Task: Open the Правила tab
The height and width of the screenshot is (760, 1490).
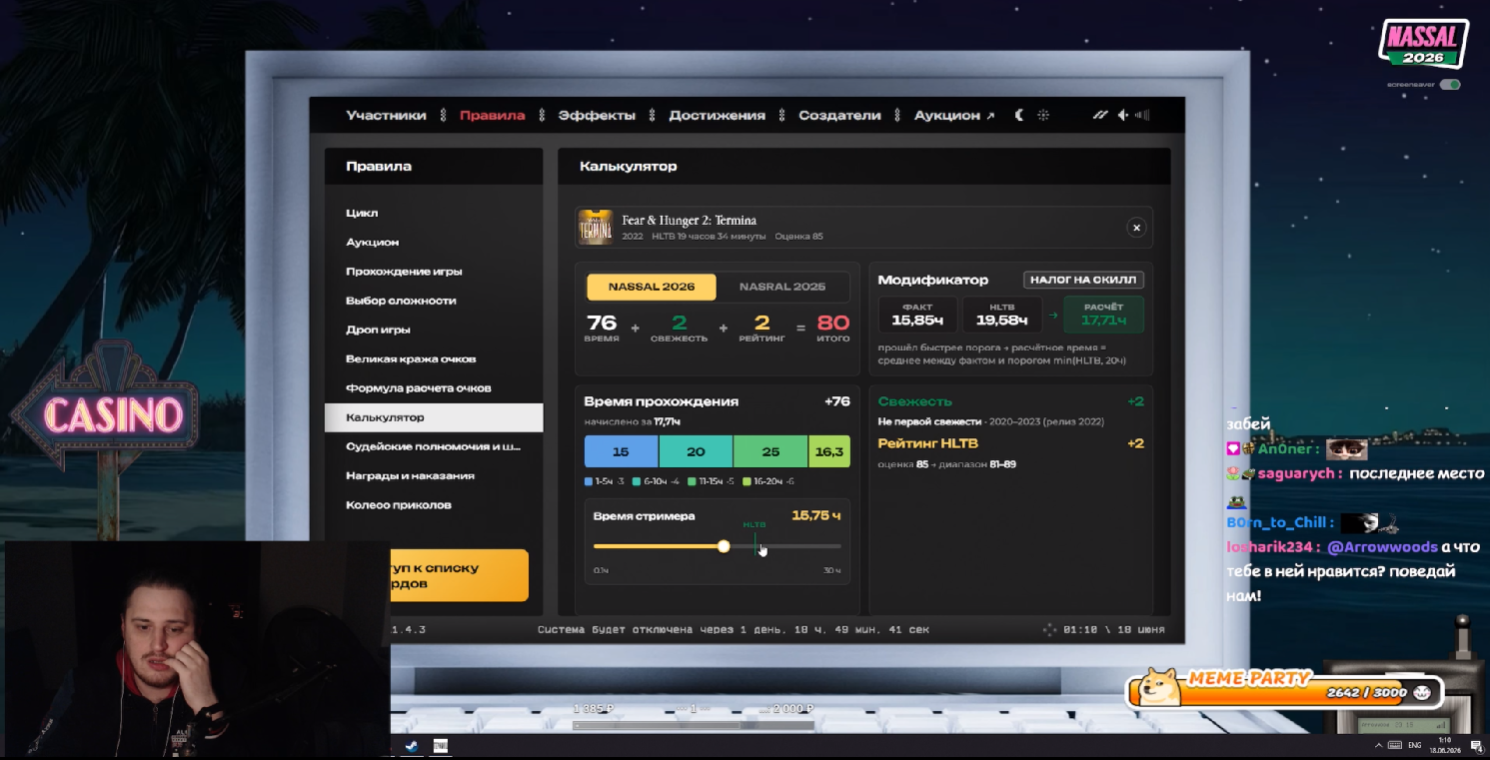Action: coord(492,115)
